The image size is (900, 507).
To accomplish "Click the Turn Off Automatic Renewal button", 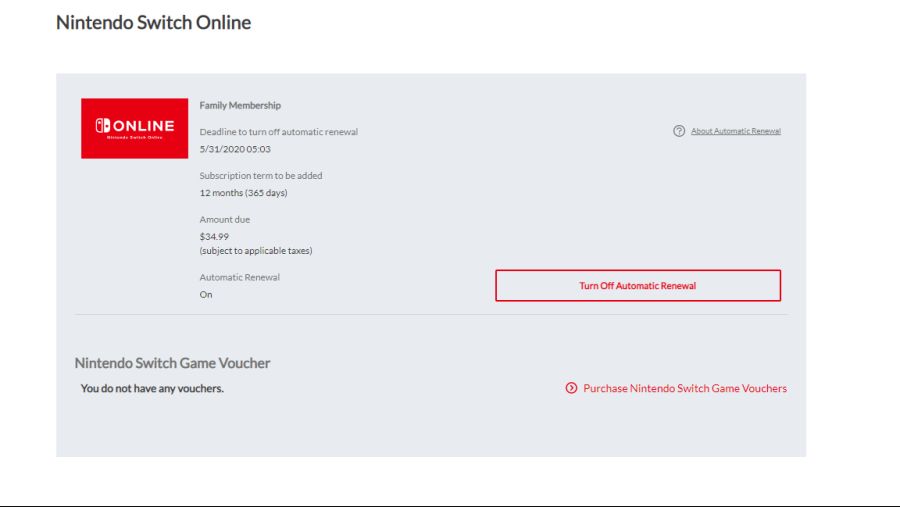I will (x=638, y=285).
